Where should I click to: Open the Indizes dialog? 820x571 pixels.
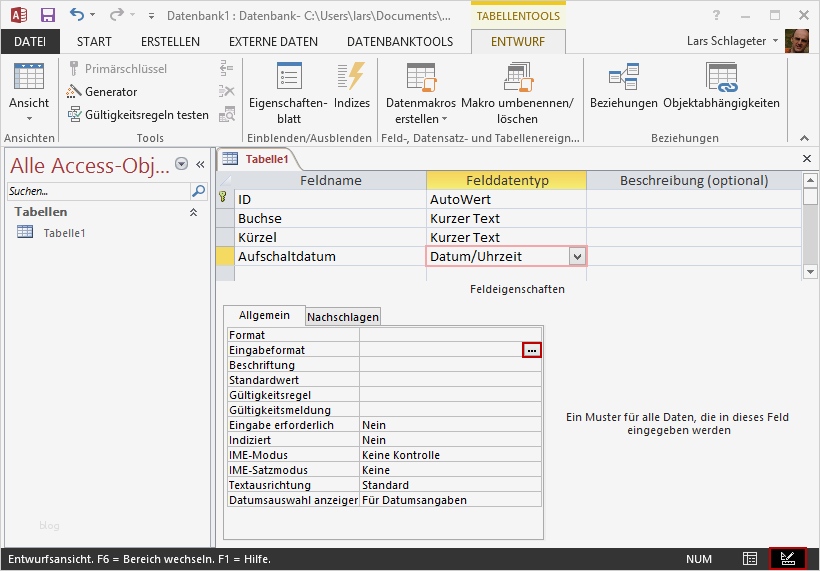point(351,85)
